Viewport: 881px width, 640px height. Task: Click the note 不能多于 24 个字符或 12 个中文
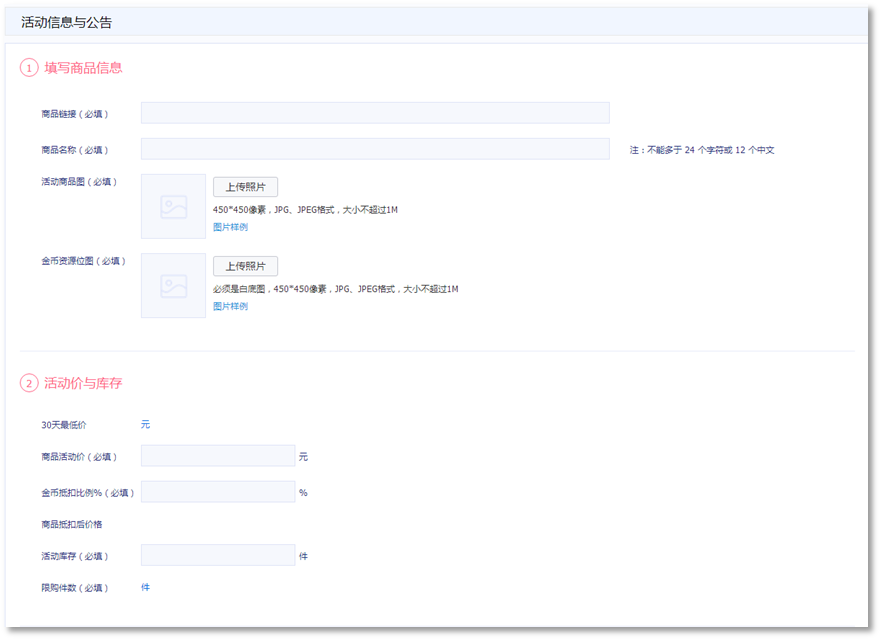click(702, 150)
